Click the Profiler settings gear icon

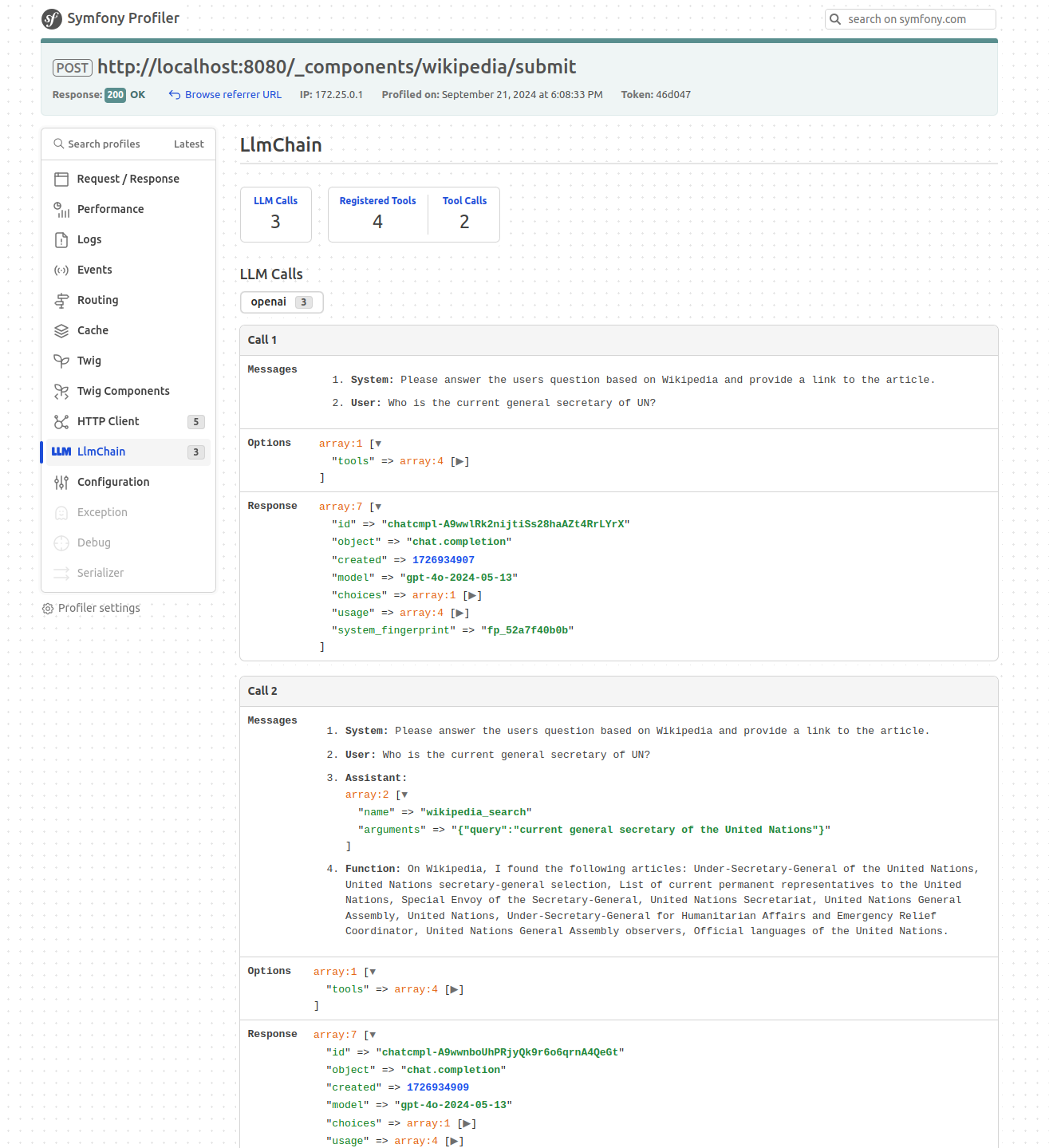click(48, 609)
